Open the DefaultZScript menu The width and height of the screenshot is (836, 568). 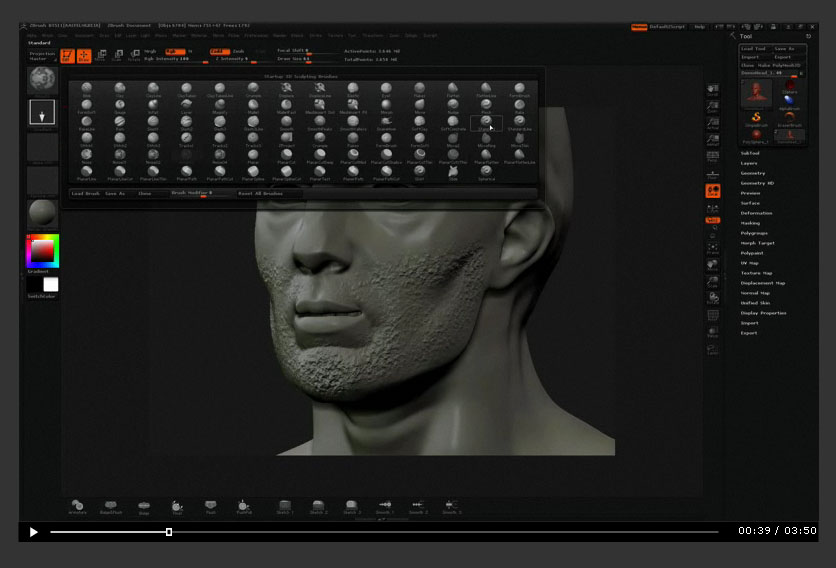669,27
